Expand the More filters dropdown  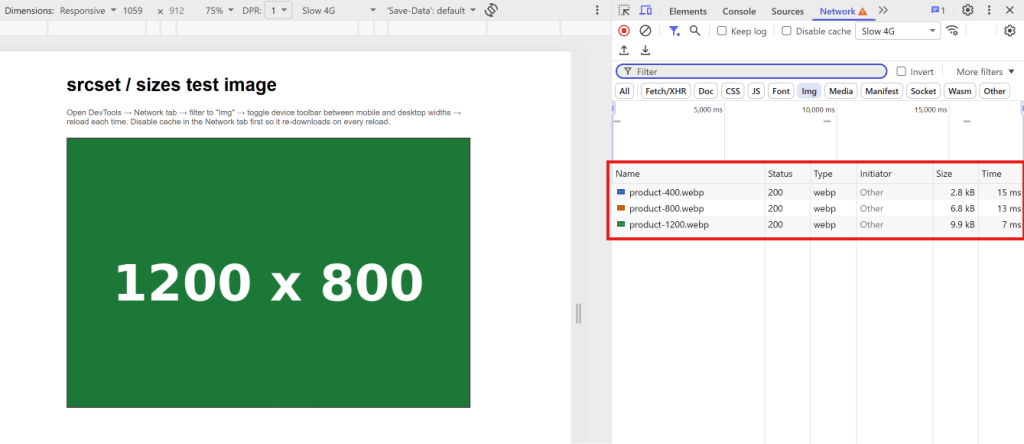[x=985, y=71]
